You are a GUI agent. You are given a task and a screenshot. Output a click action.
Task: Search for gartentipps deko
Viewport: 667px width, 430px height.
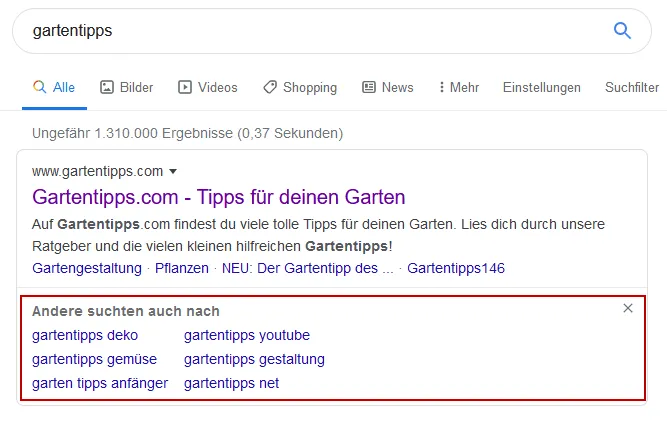click(x=85, y=336)
